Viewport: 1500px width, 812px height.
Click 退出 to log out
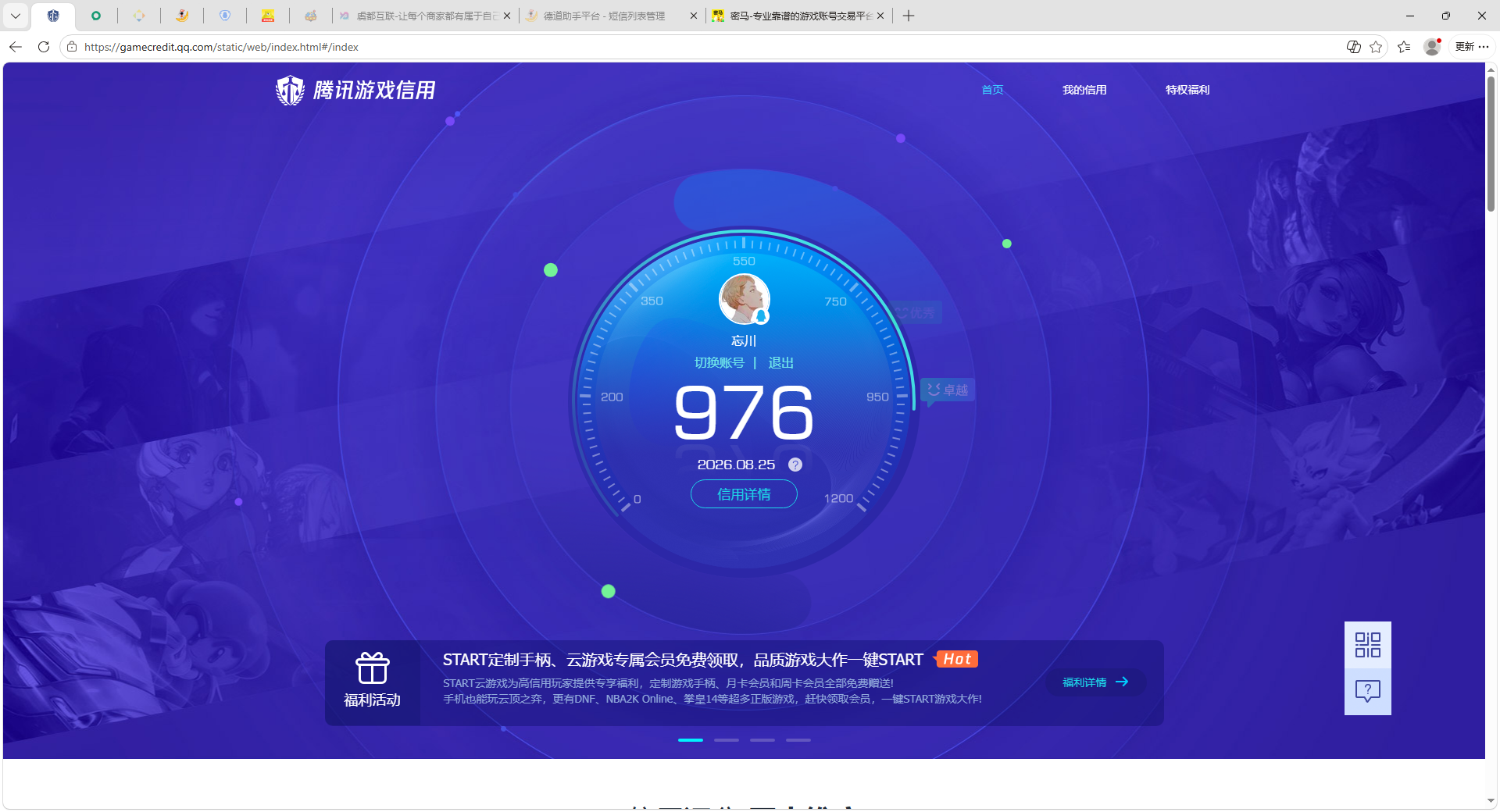point(780,363)
